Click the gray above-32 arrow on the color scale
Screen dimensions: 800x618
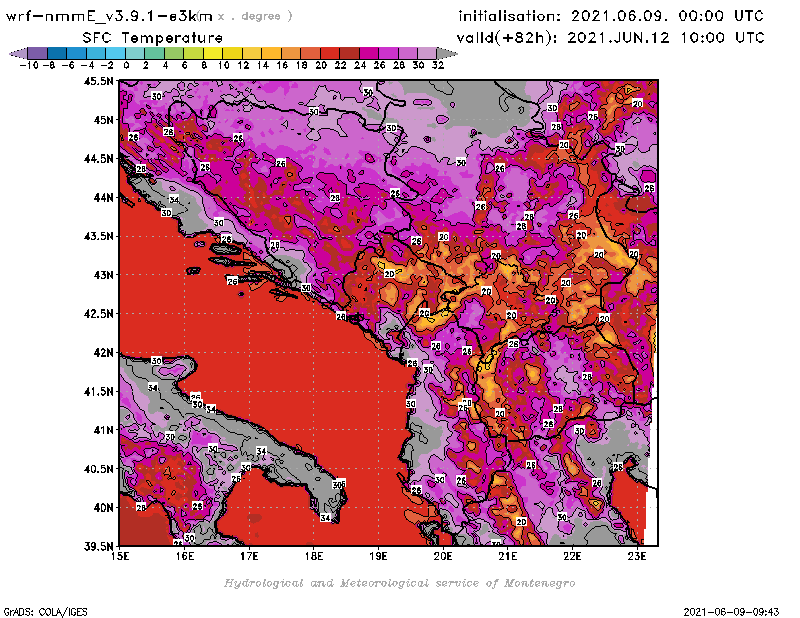447,53
